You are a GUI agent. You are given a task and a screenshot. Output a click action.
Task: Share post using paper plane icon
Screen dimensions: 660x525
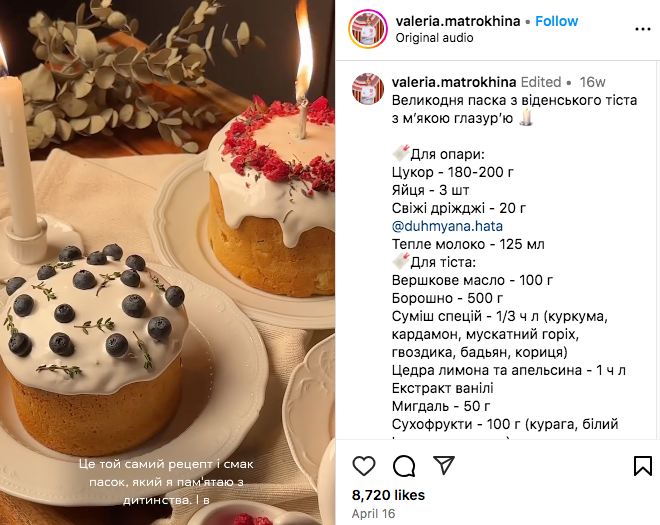(x=444, y=465)
